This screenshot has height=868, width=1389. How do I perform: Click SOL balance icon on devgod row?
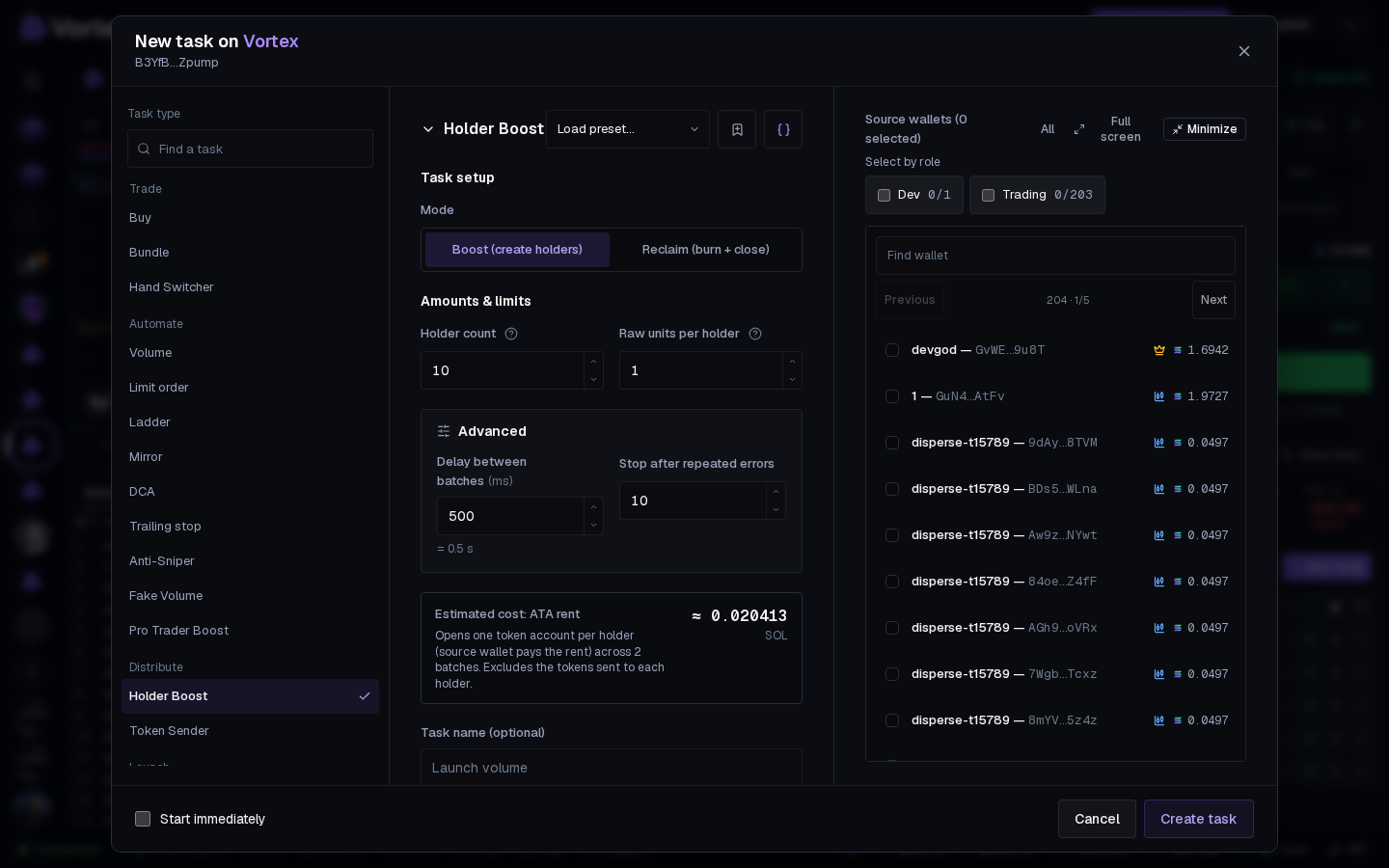tap(1178, 350)
